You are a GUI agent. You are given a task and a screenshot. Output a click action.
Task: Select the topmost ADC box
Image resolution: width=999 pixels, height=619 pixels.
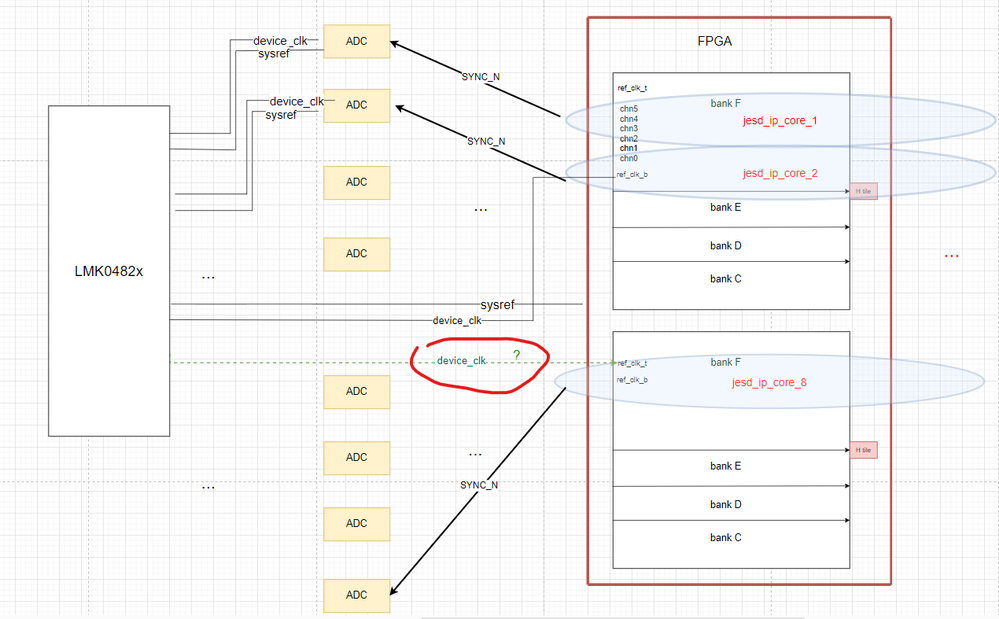pos(357,41)
